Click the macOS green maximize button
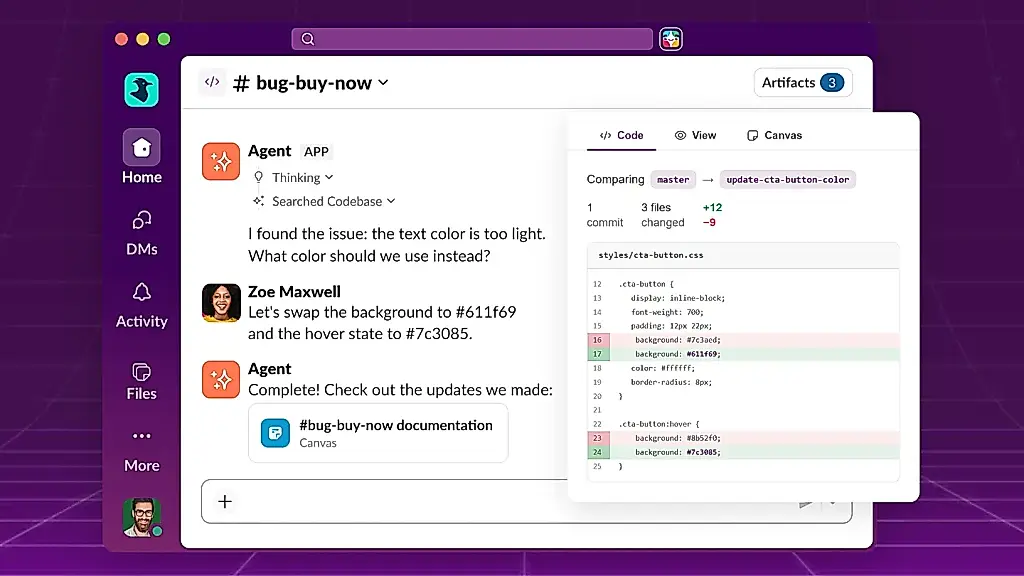Viewport: 1024px width, 576px height. 164,39
